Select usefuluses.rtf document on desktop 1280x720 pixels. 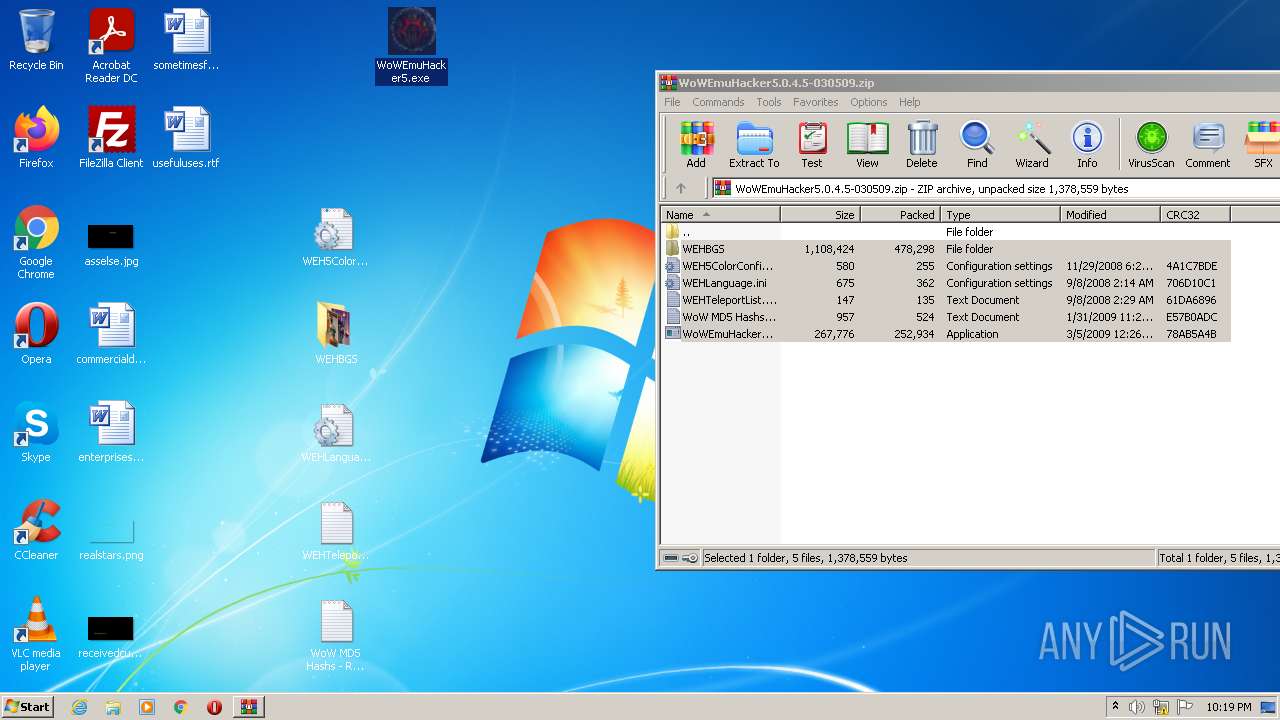coord(186,138)
